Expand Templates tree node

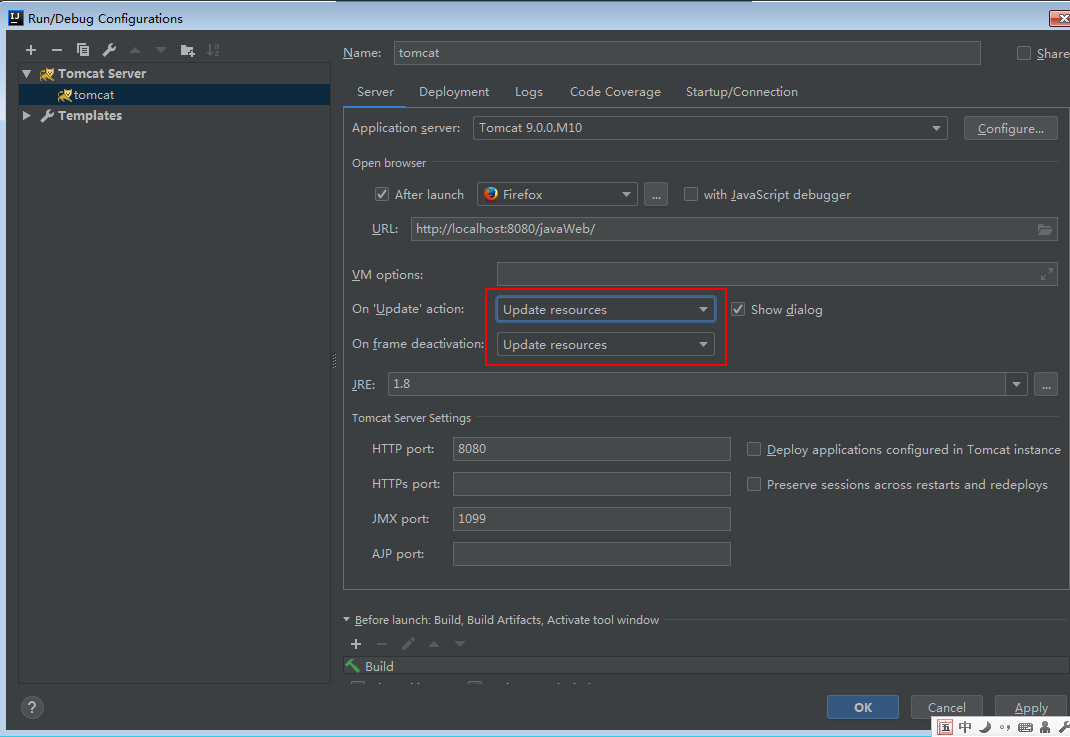[27, 115]
